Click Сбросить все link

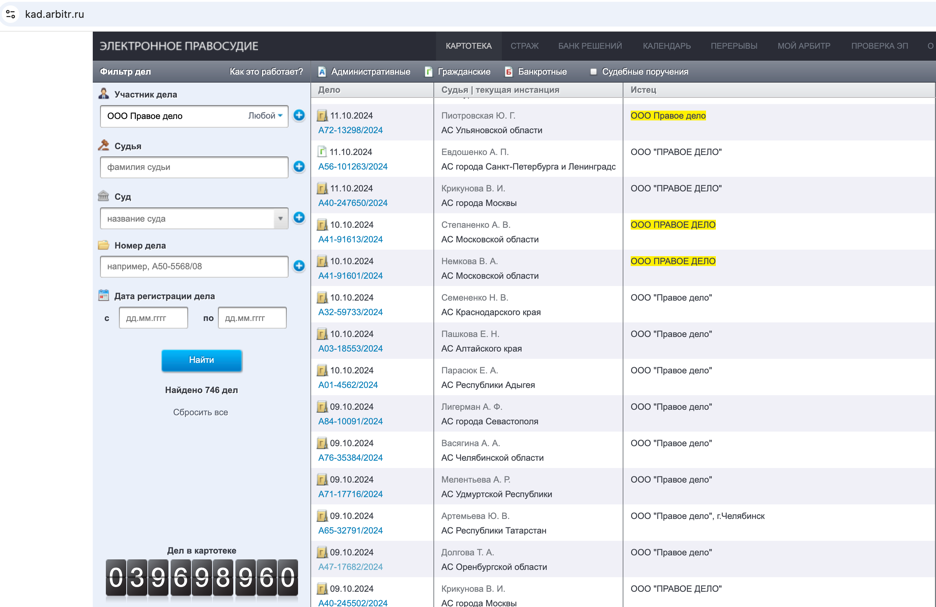[201, 412]
